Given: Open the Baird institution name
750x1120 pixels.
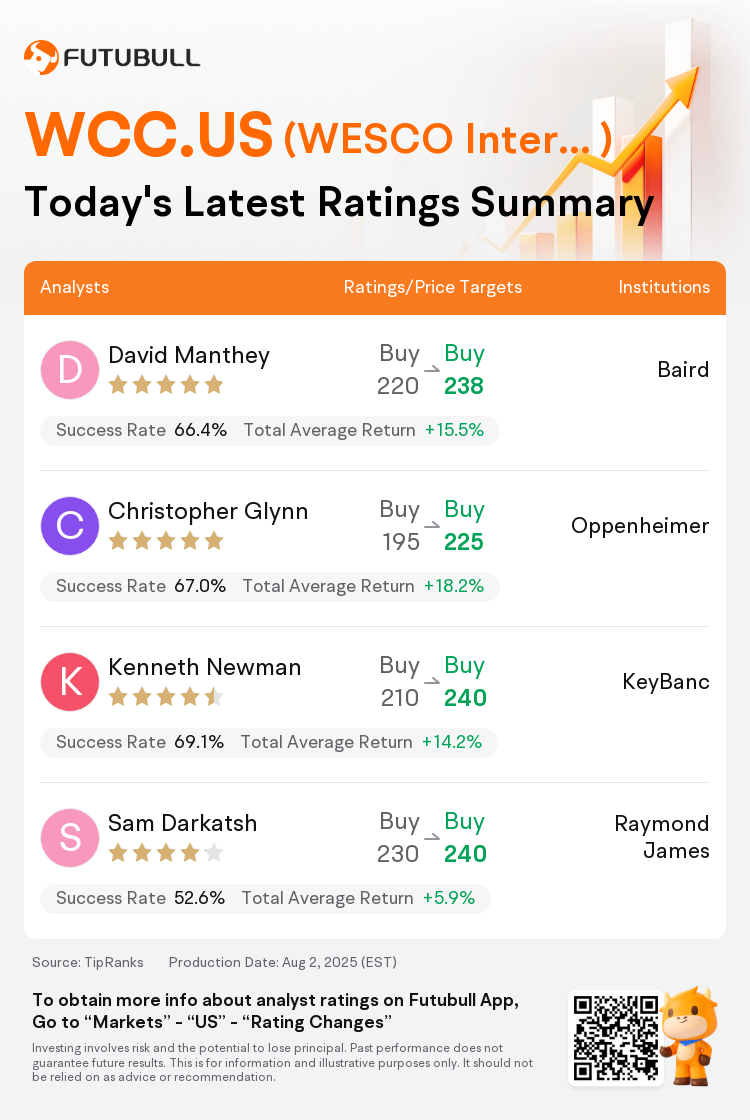Looking at the screenshot, I should 684,369.
